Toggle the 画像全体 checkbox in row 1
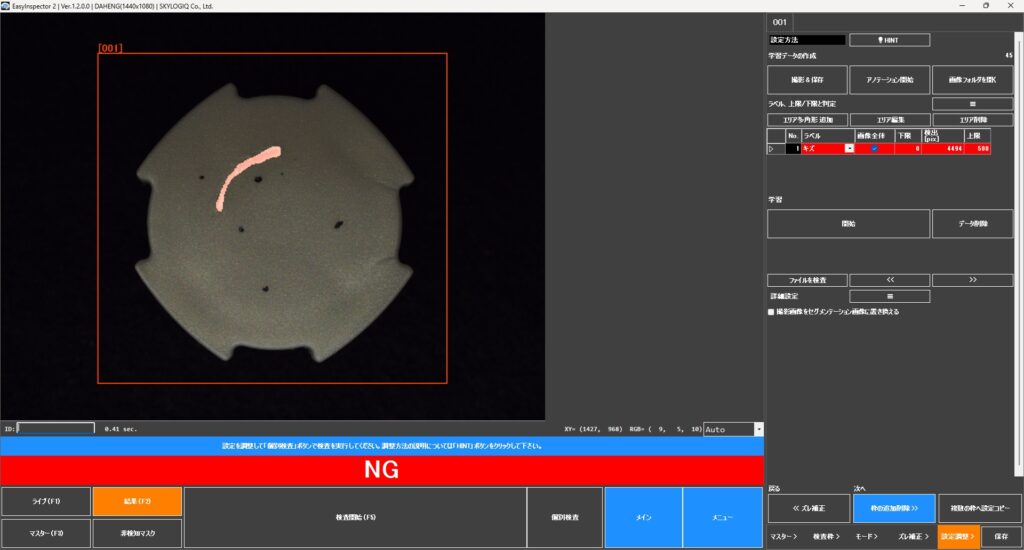The width and height of the screenshot is (1024, 550). click(x=874, y=149)
